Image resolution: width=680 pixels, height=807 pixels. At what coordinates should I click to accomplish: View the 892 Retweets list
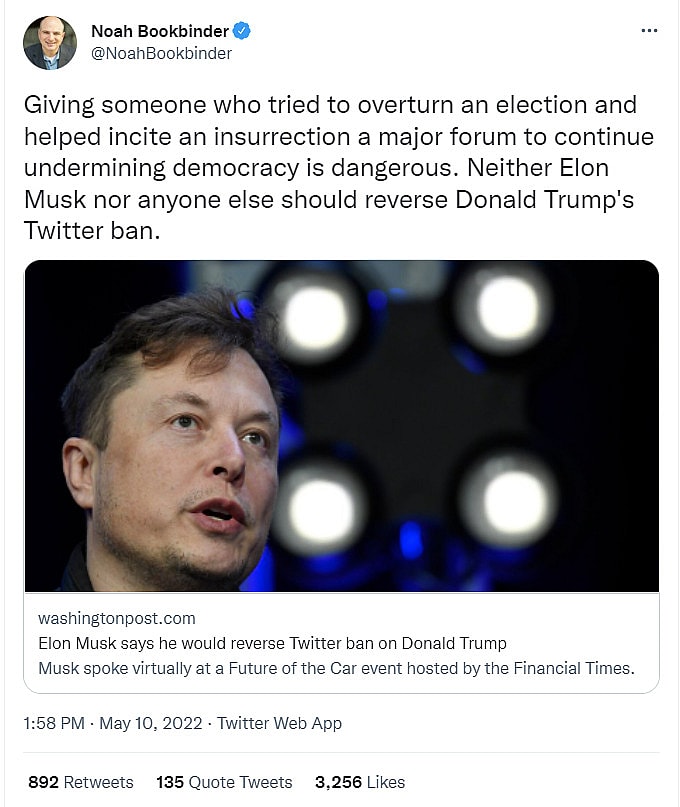point(80,782)
